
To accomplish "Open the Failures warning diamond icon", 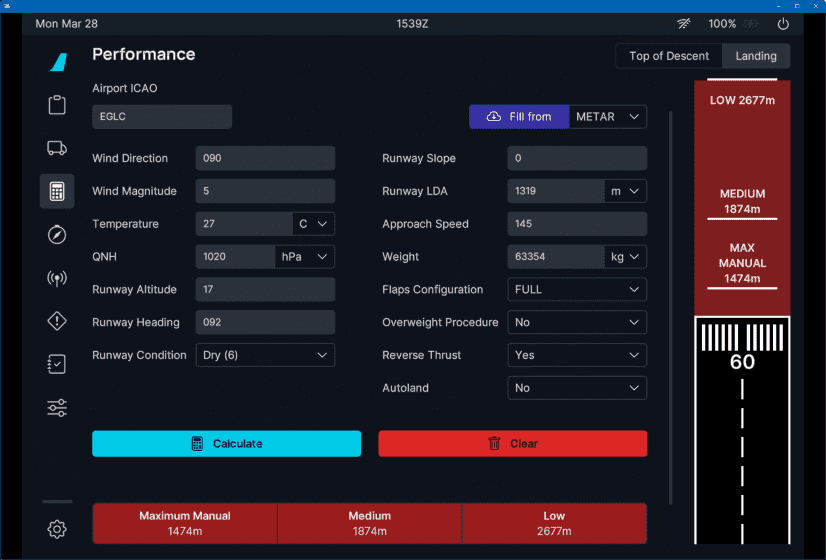I will [57, 321].
